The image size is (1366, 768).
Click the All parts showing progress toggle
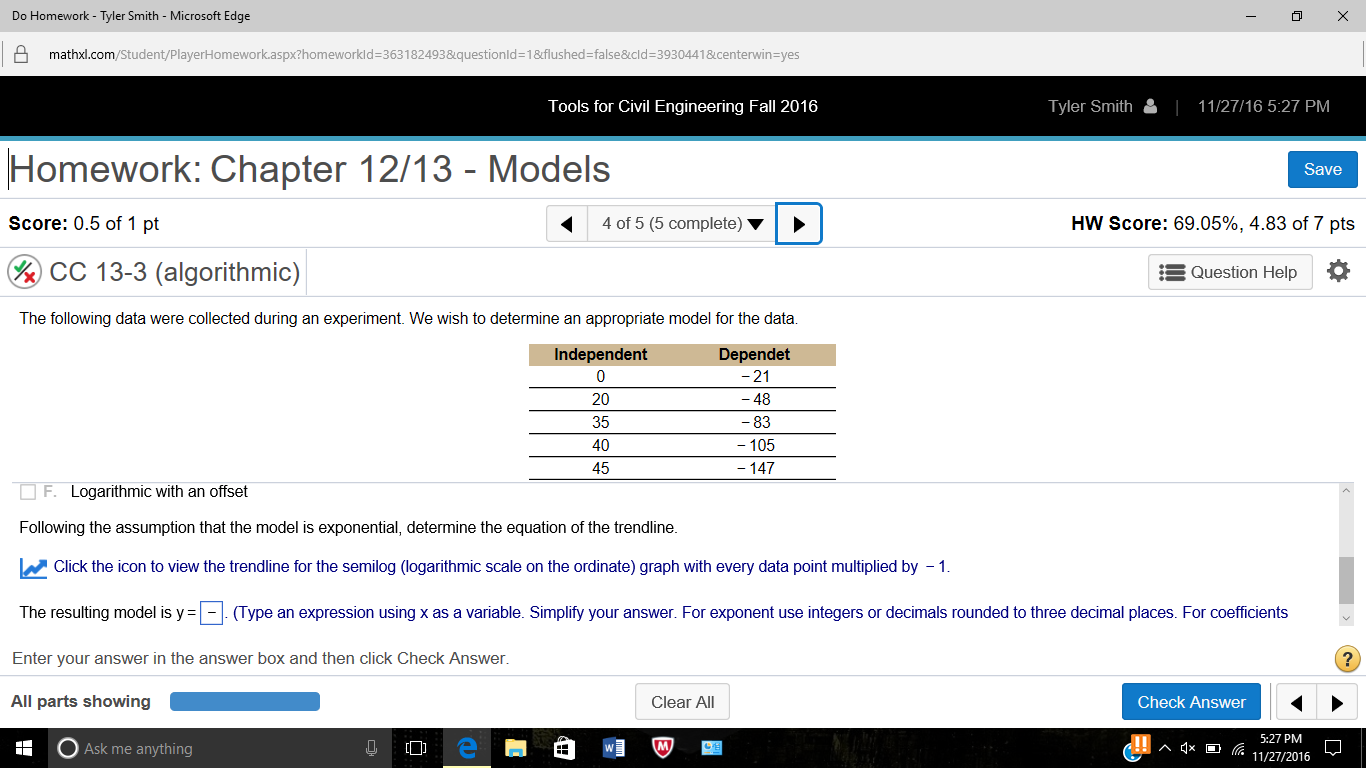click(x=80, y=701)
